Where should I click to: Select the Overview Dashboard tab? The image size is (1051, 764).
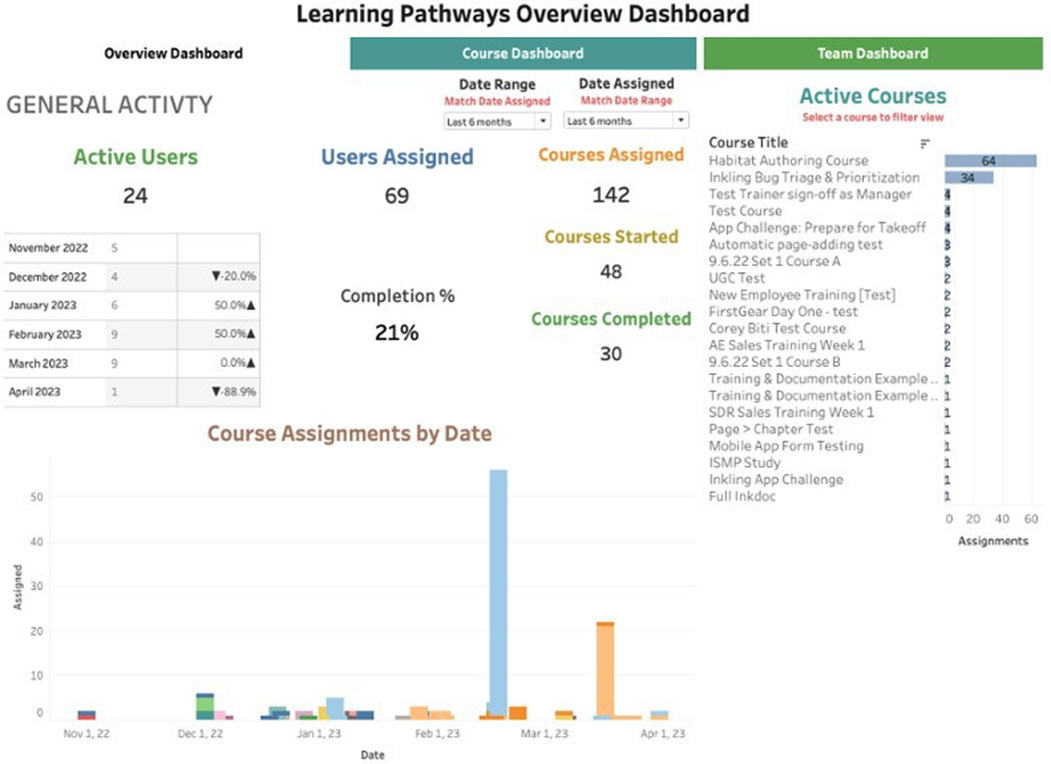click(173, 54)
